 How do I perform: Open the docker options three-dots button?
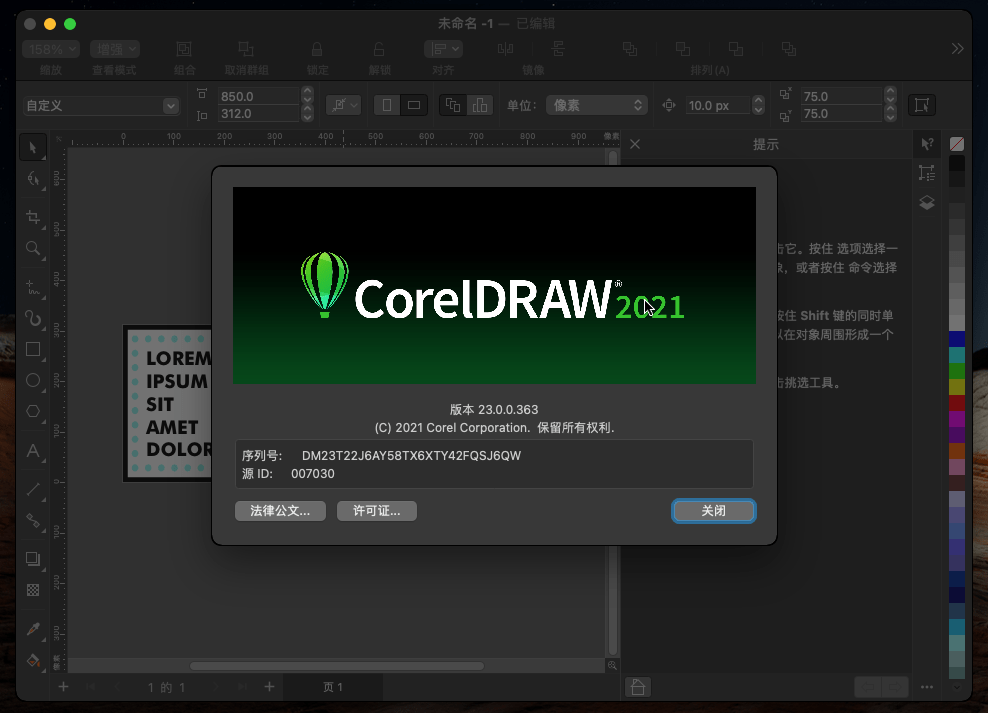tap(927, 687)
